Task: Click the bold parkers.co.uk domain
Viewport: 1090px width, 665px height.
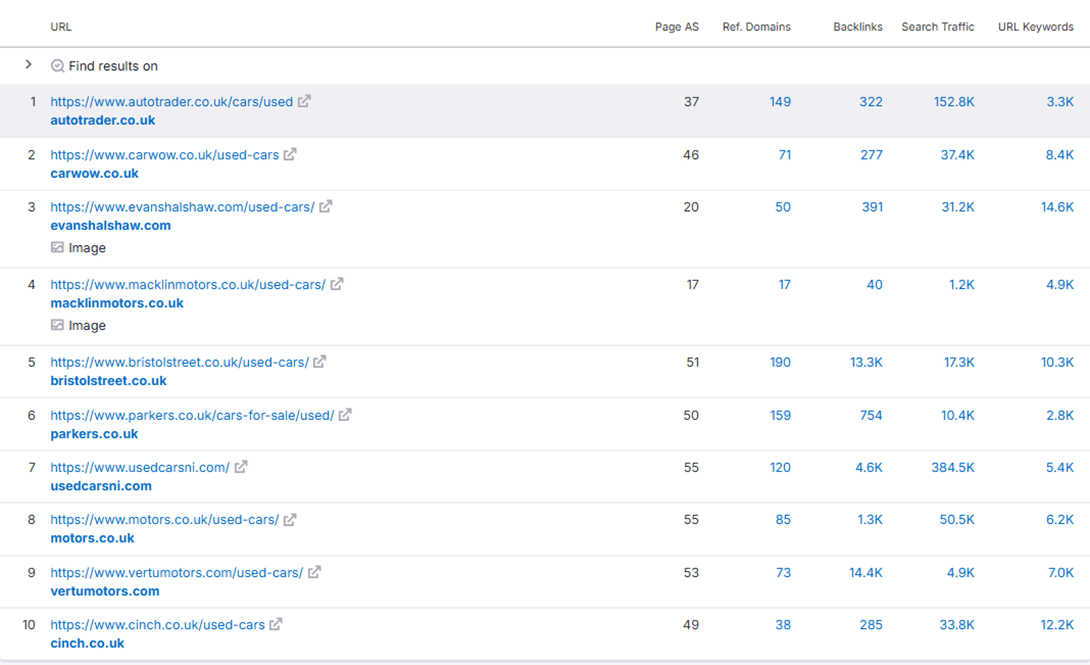Action: click(95, 434)
